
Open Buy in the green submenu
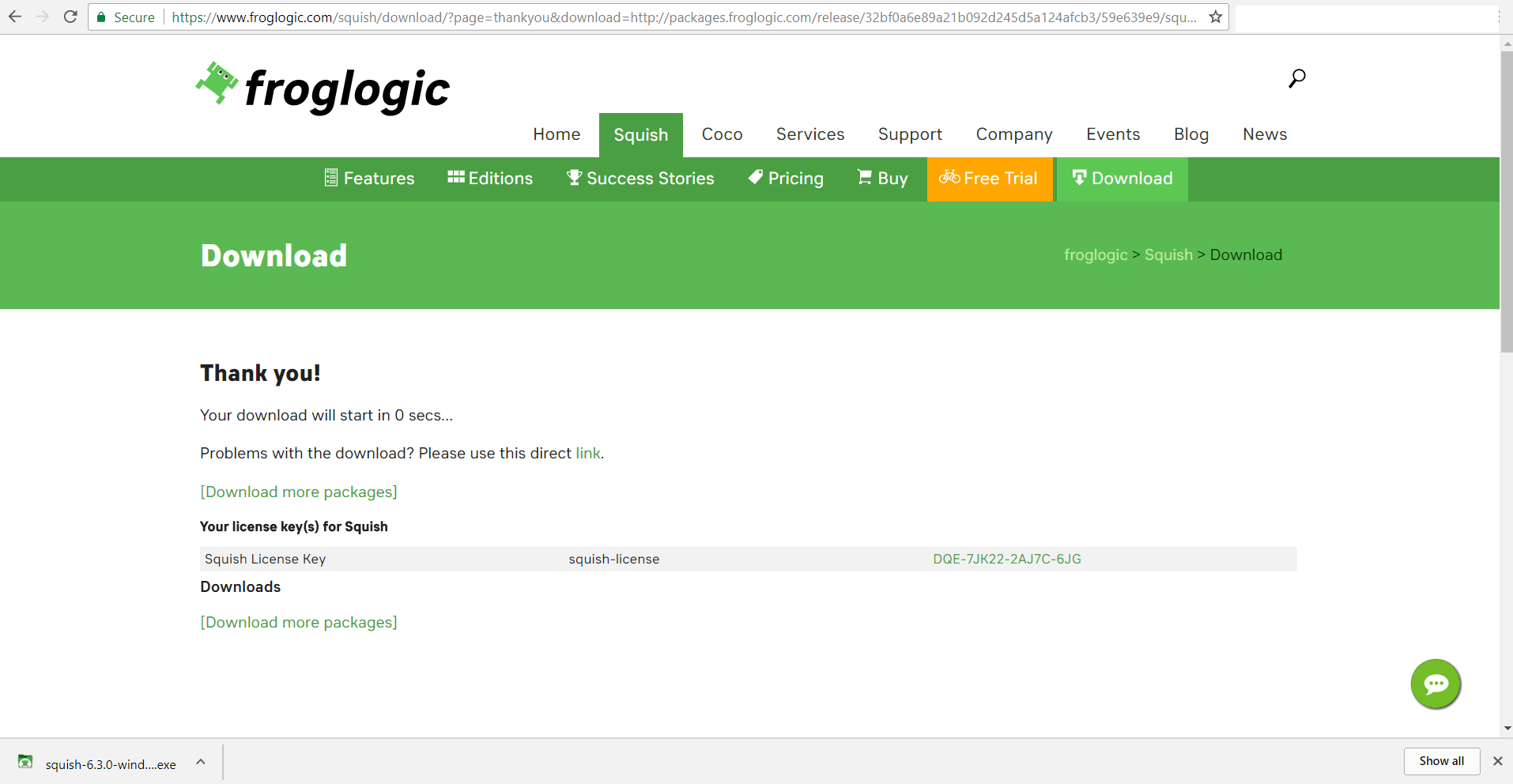[x=882, y=179]
